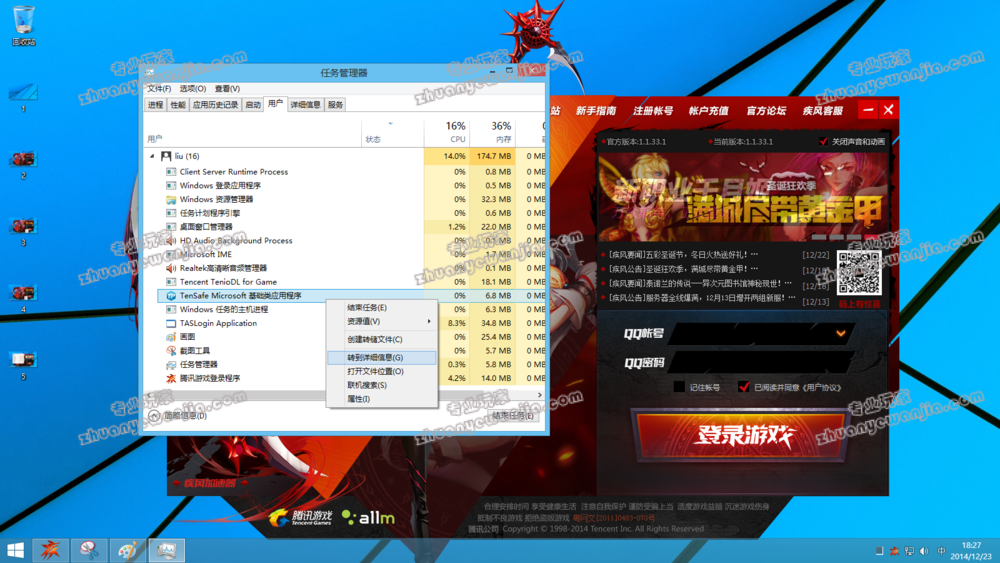Click Task Manager horizontal scrollbar right arrow
Viewport: 1000px width, 563px height.
[x=540, y=395]
